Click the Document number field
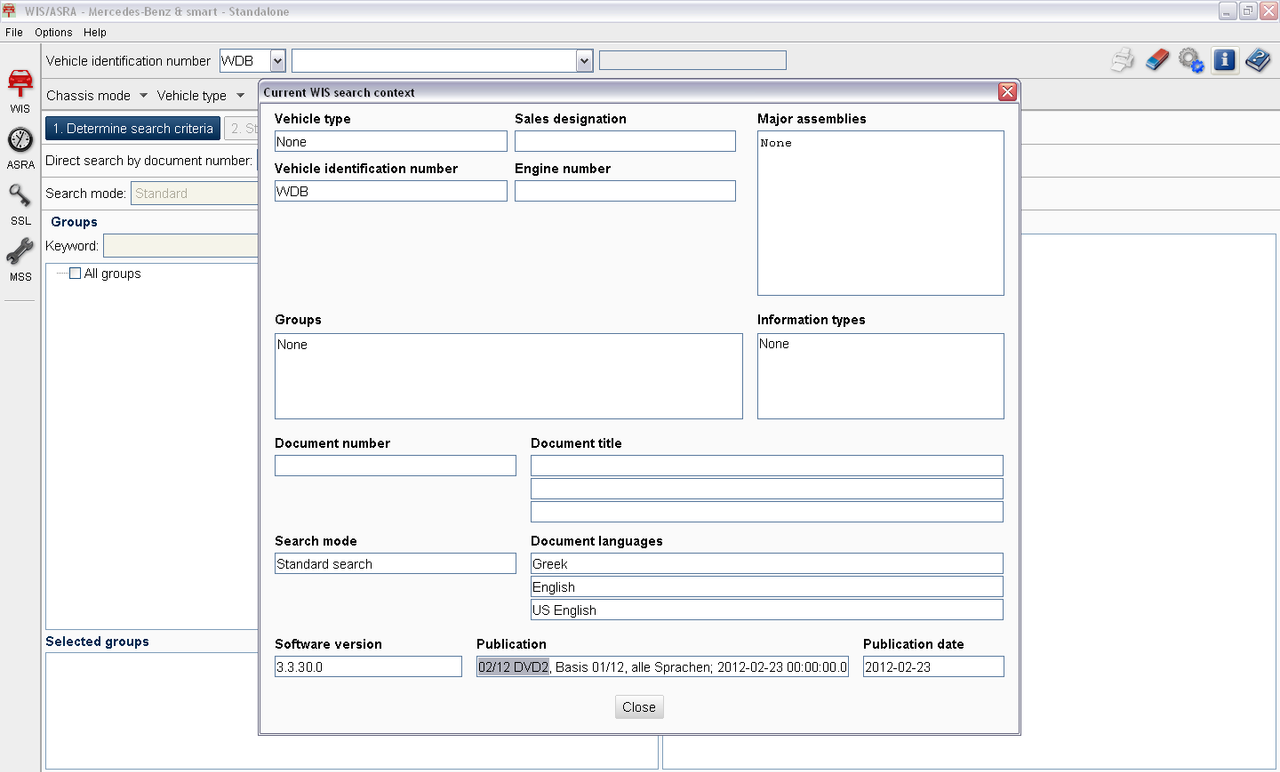1280x772 pixels. 395,465
